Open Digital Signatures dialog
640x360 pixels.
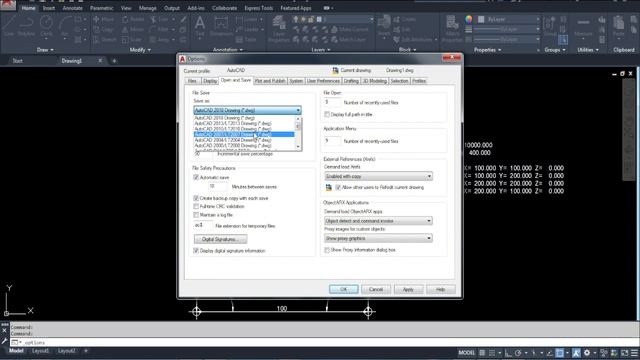220,239
